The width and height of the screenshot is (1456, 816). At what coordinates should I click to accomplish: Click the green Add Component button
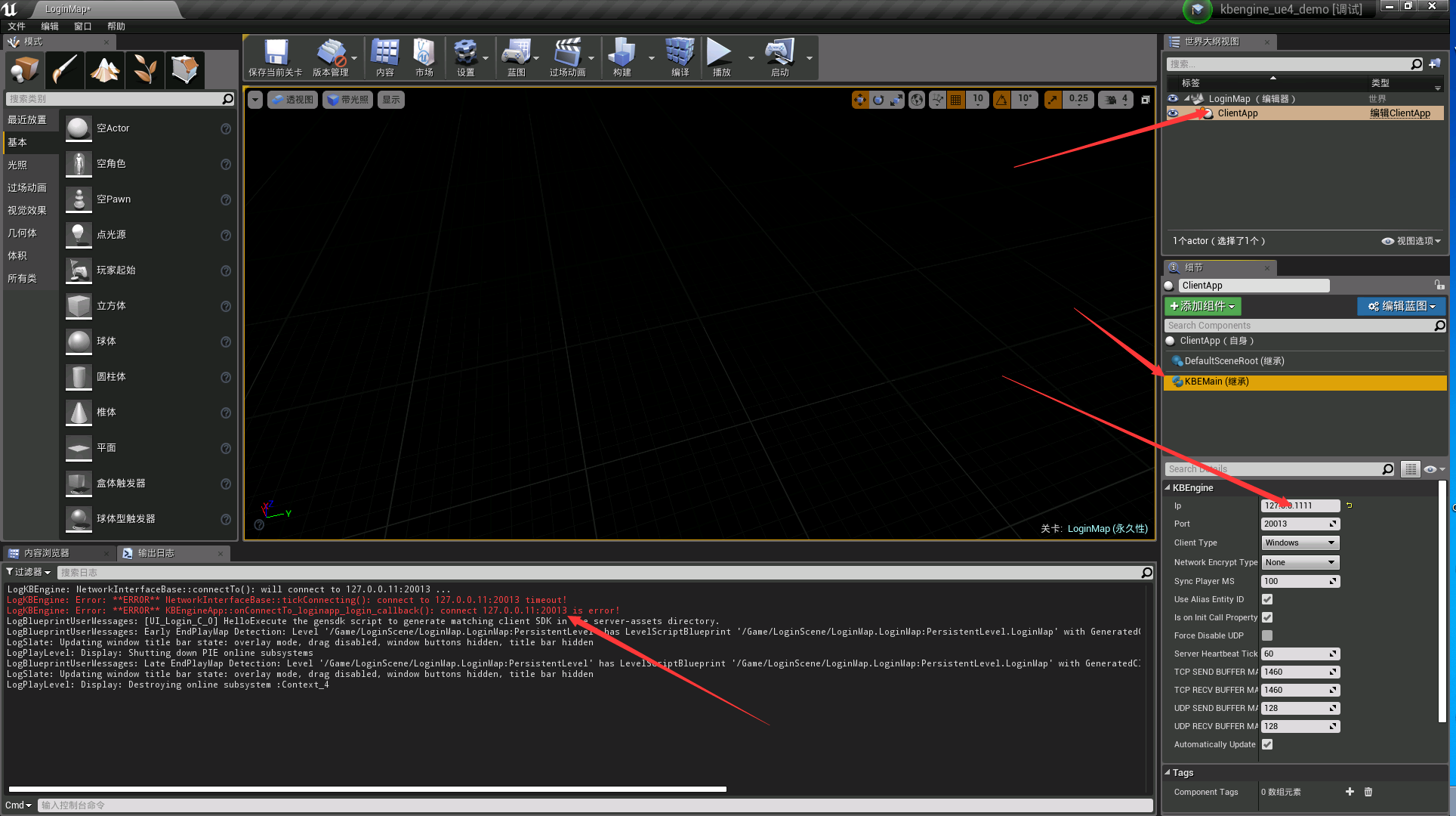point(1202,306)
